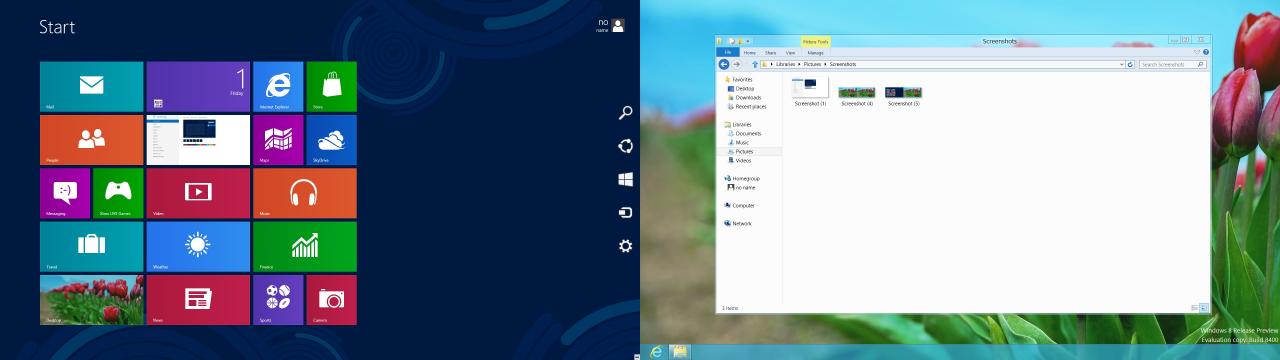Image resolution: width=1280 pixels, height=360 pixels.
Task: Click the Up arrow in Explorer
Action: (x=755, y=64)
